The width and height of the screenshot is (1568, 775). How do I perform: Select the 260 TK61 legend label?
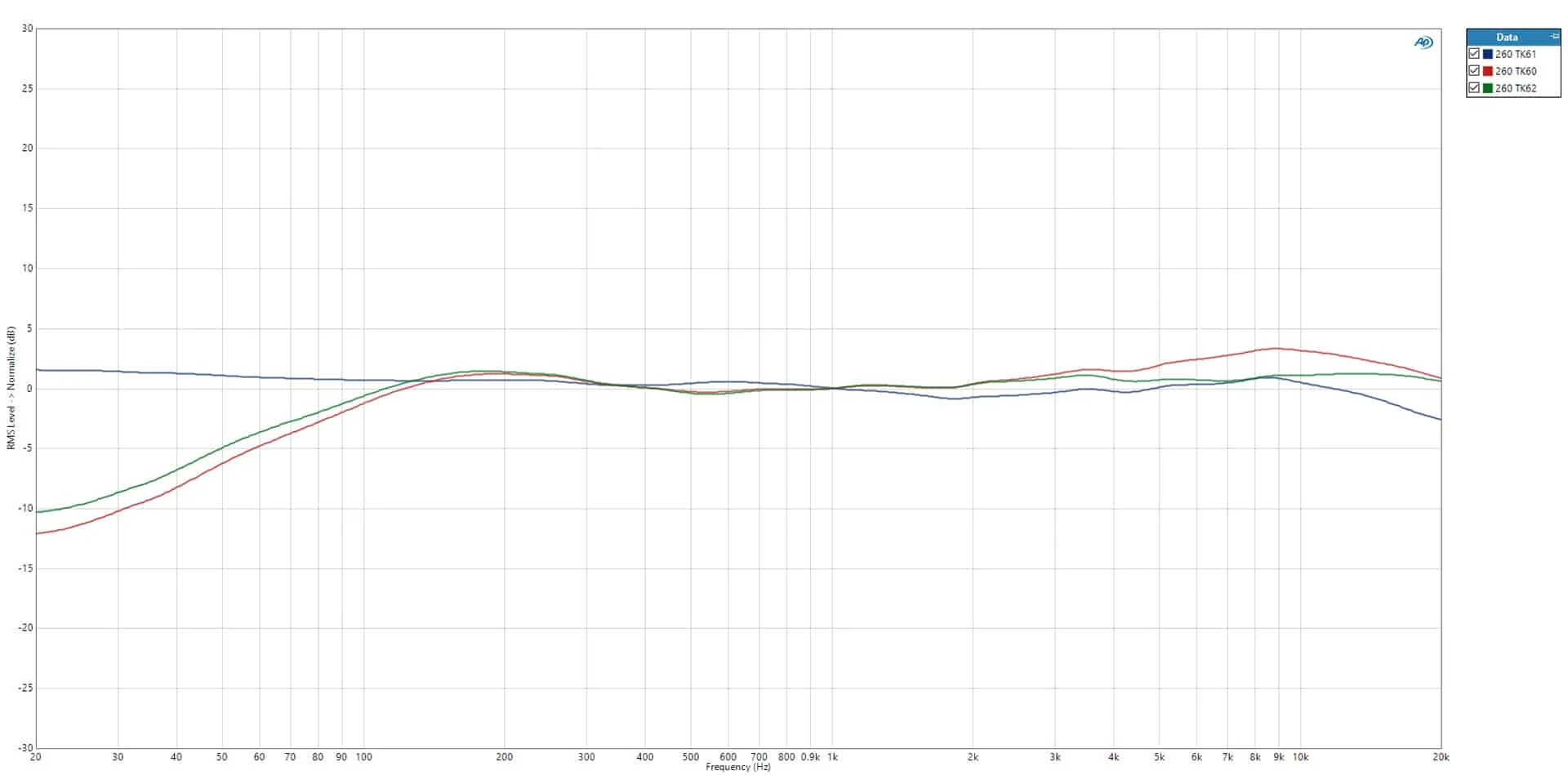click(1516, 54)
